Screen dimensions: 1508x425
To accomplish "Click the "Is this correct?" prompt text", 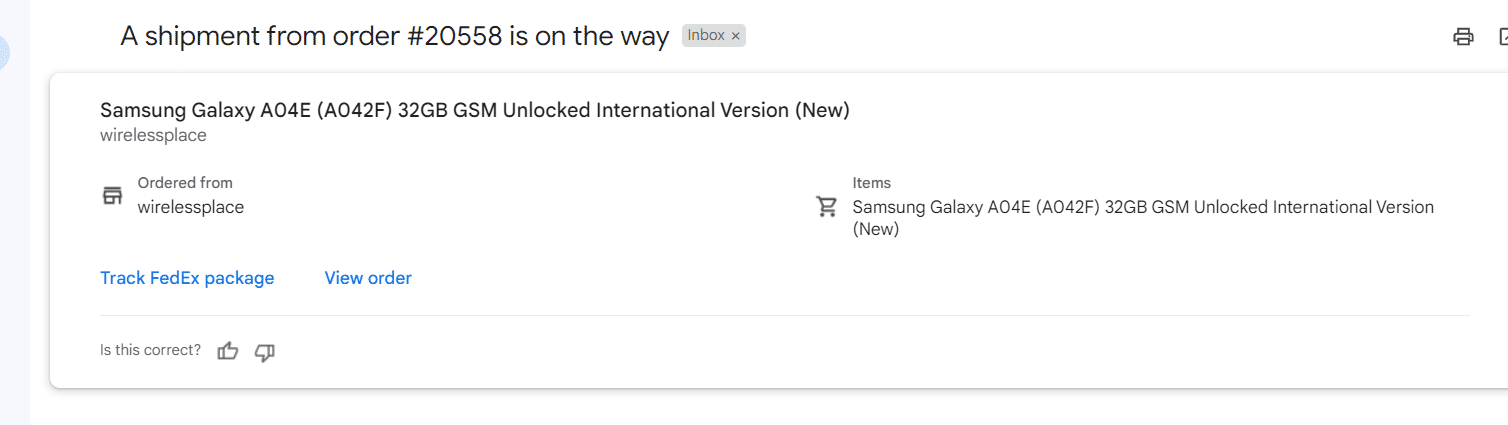I will click(x=150, y=350).
